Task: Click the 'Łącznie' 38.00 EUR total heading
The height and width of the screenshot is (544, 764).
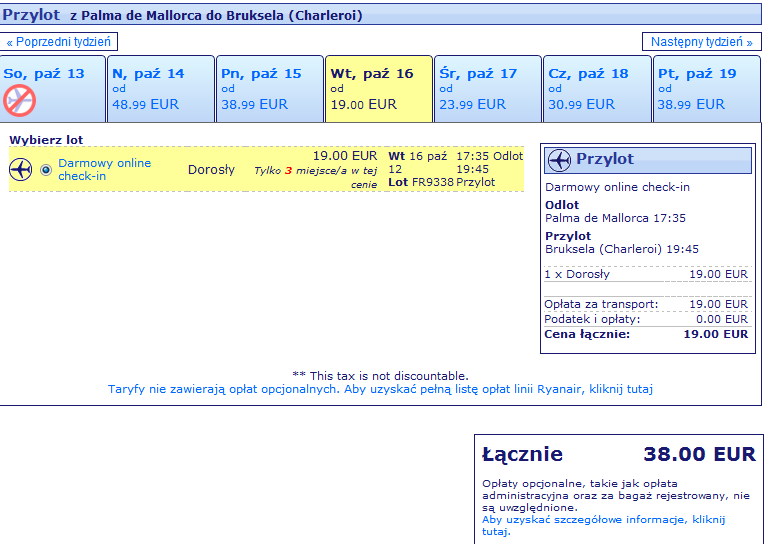Action: pos(619,454)
